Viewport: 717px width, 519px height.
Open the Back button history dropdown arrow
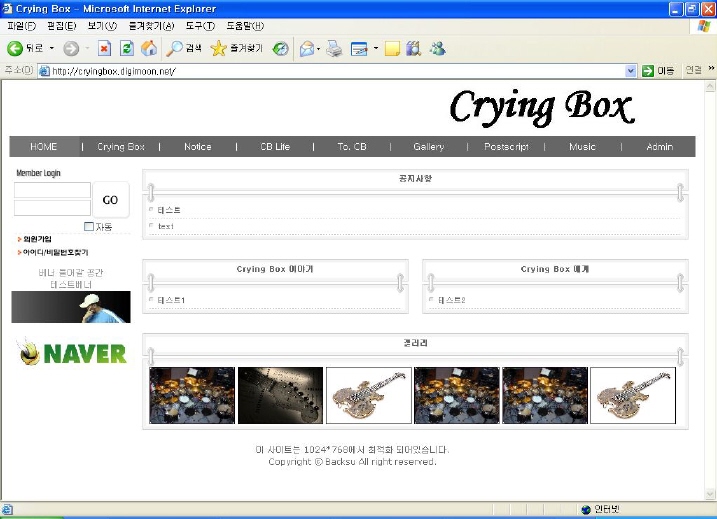tap(52, 48)
